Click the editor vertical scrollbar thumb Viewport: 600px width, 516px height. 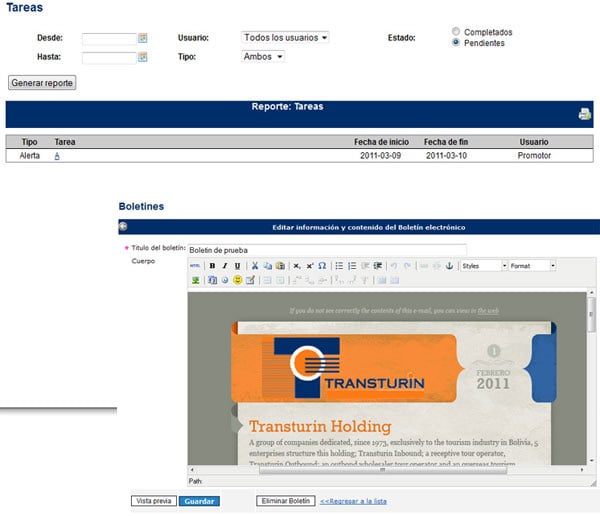(592, 314)
